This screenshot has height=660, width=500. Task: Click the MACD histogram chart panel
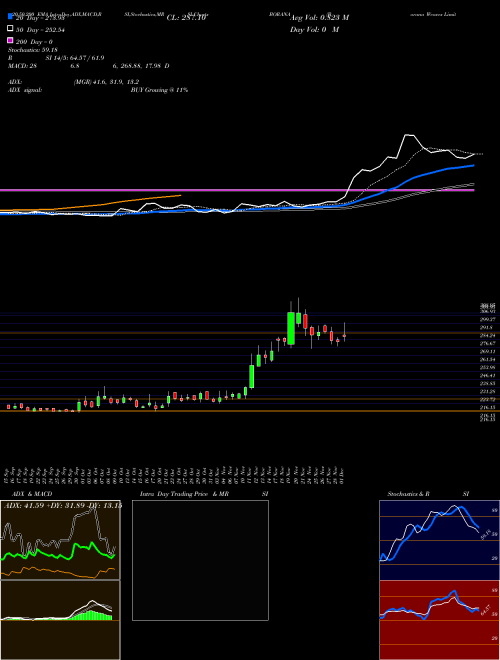pyautogui.click(x=60, y=620)
